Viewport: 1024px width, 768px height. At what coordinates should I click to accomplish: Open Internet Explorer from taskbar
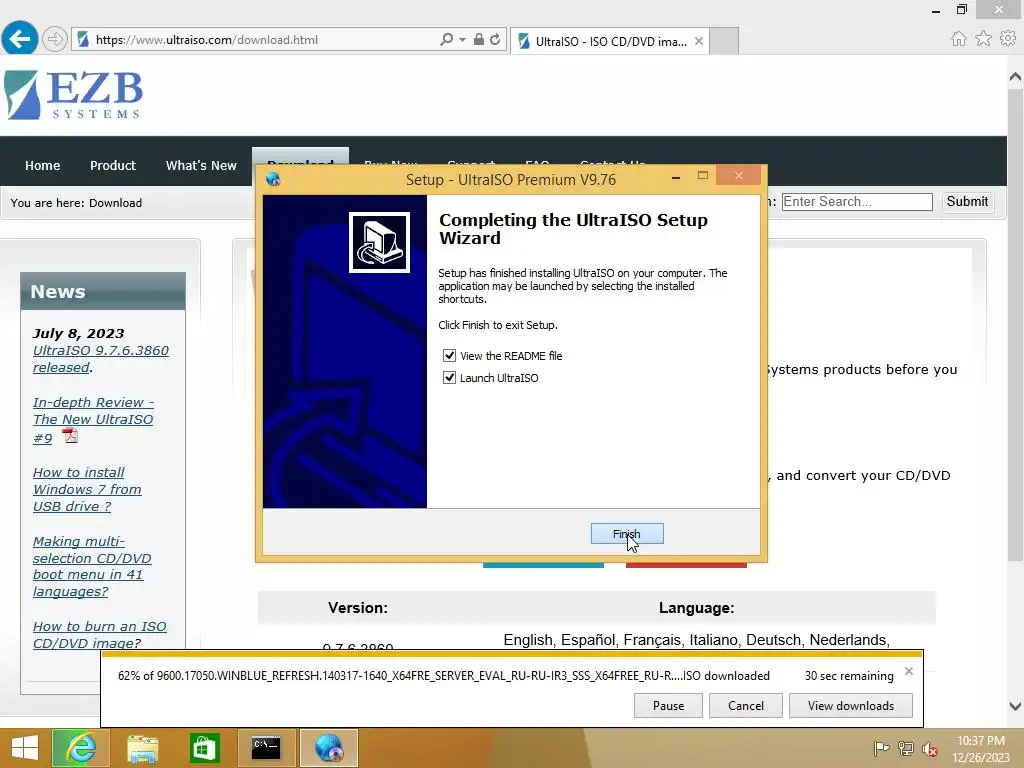80,748
